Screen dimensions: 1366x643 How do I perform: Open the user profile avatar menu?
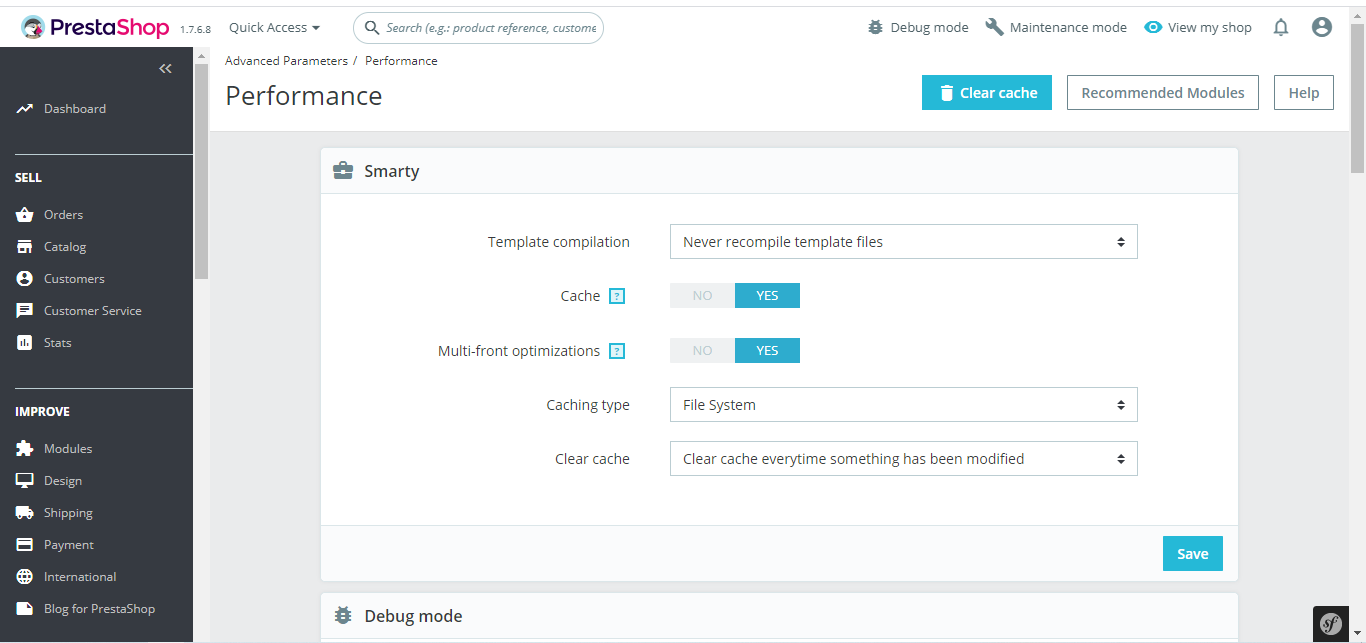point(1322,28)
